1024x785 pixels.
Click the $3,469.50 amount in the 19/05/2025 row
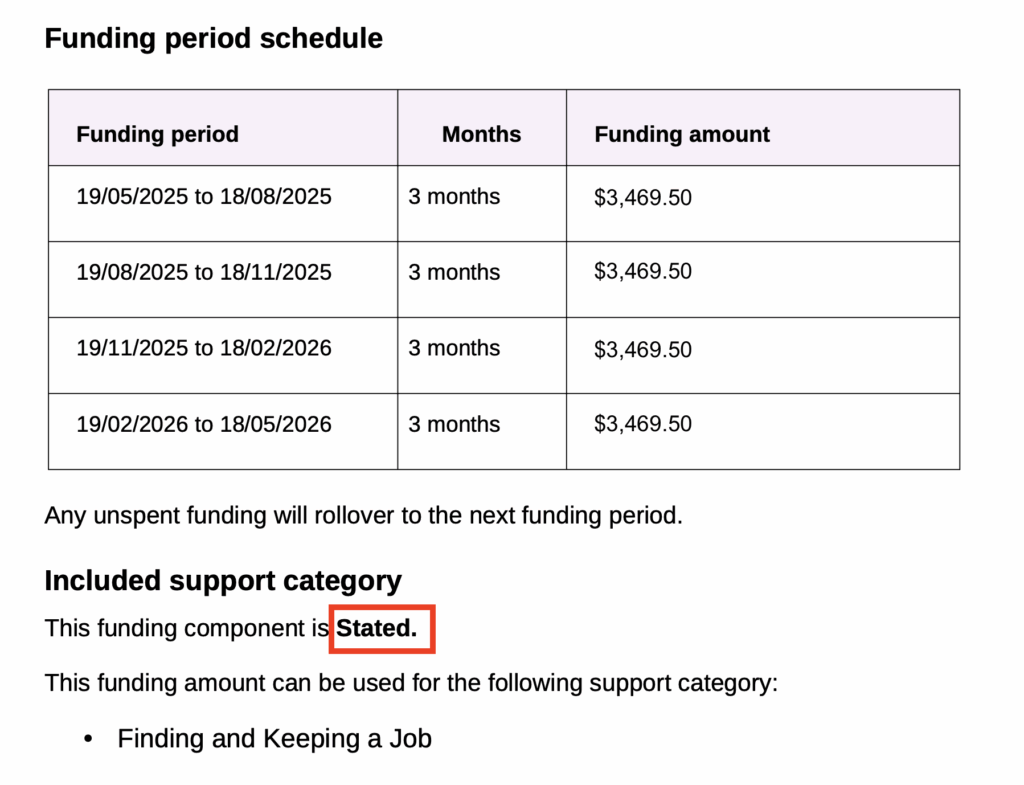642,198
